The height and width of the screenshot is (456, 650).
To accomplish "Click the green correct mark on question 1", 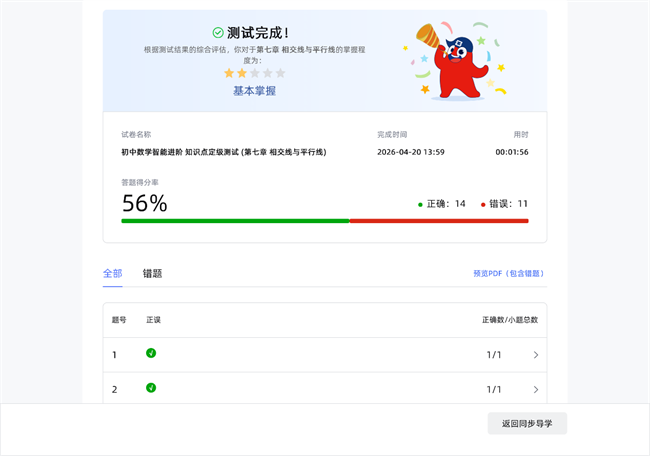I will 151,353.
